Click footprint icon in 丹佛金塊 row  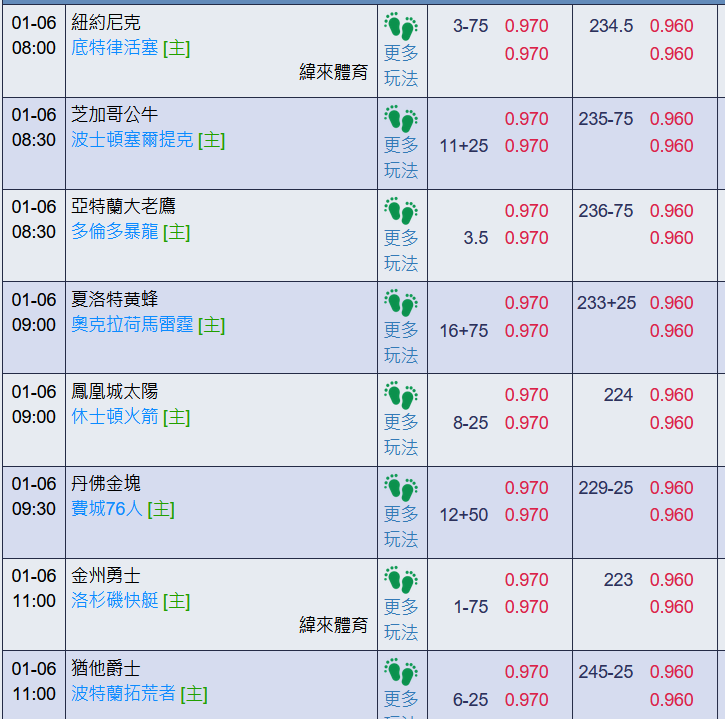401,488
